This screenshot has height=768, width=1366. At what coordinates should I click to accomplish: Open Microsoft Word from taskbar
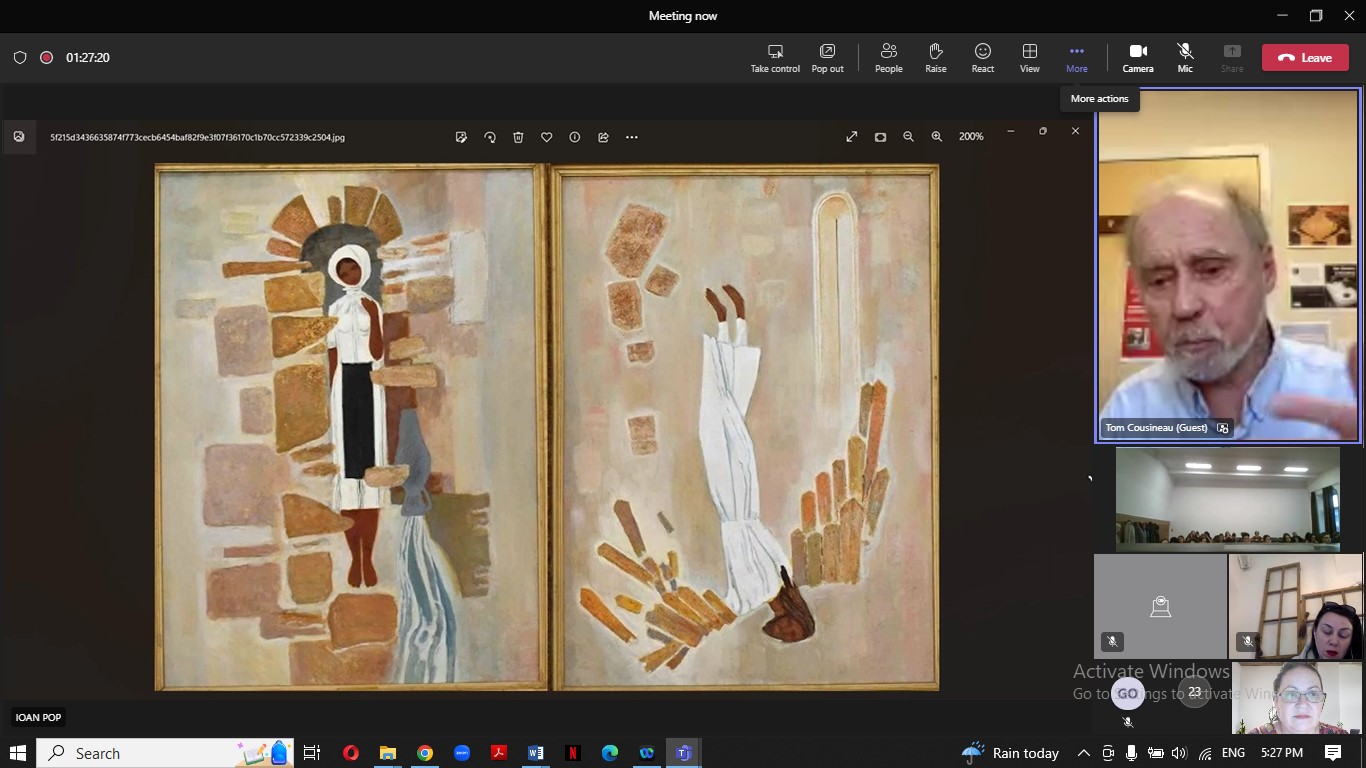tap(536, 753)
